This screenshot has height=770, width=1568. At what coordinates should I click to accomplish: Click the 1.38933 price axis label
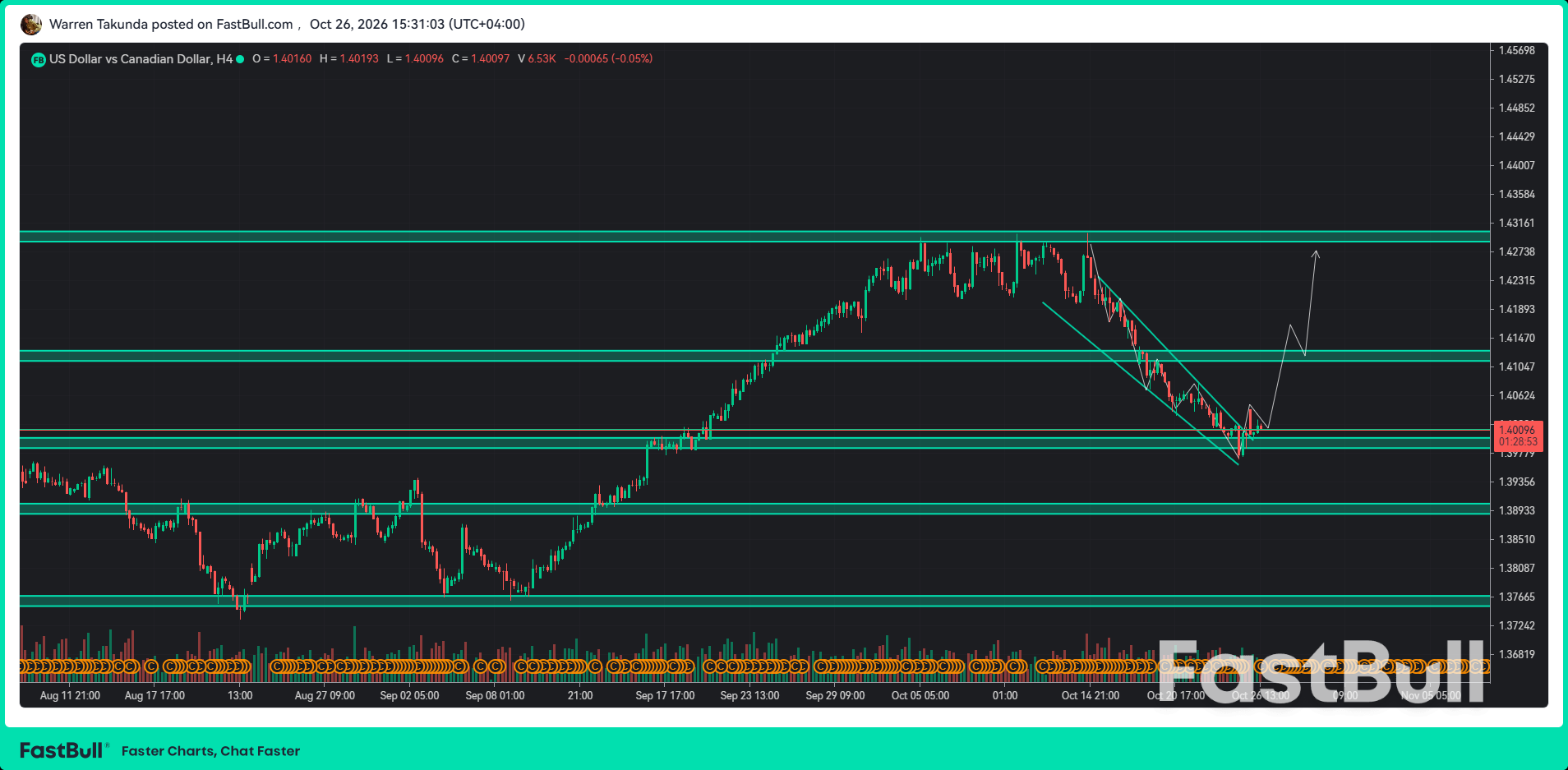(1516, 511)
